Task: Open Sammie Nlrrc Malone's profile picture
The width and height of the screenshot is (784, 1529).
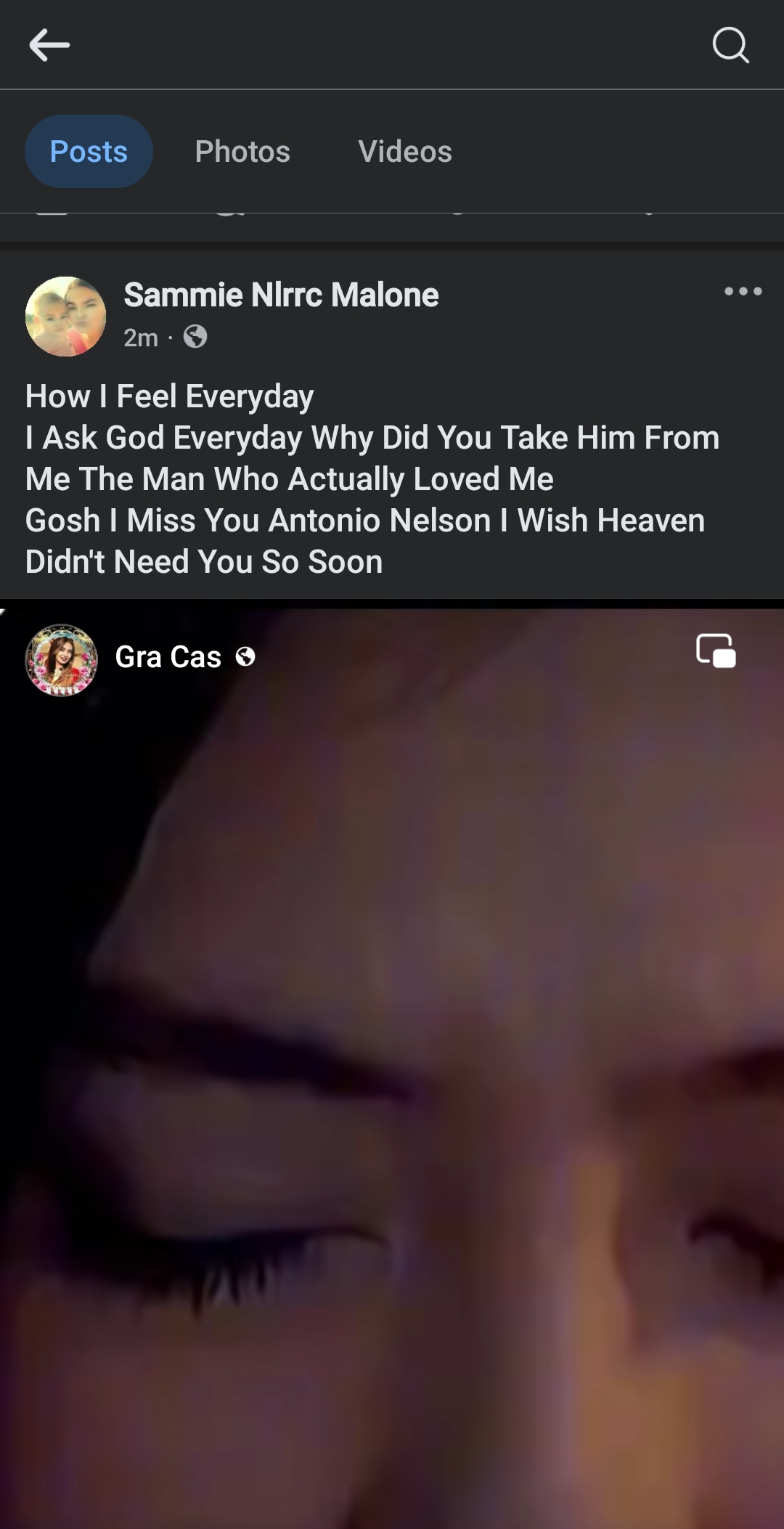Action: click(x=65, y=317)
